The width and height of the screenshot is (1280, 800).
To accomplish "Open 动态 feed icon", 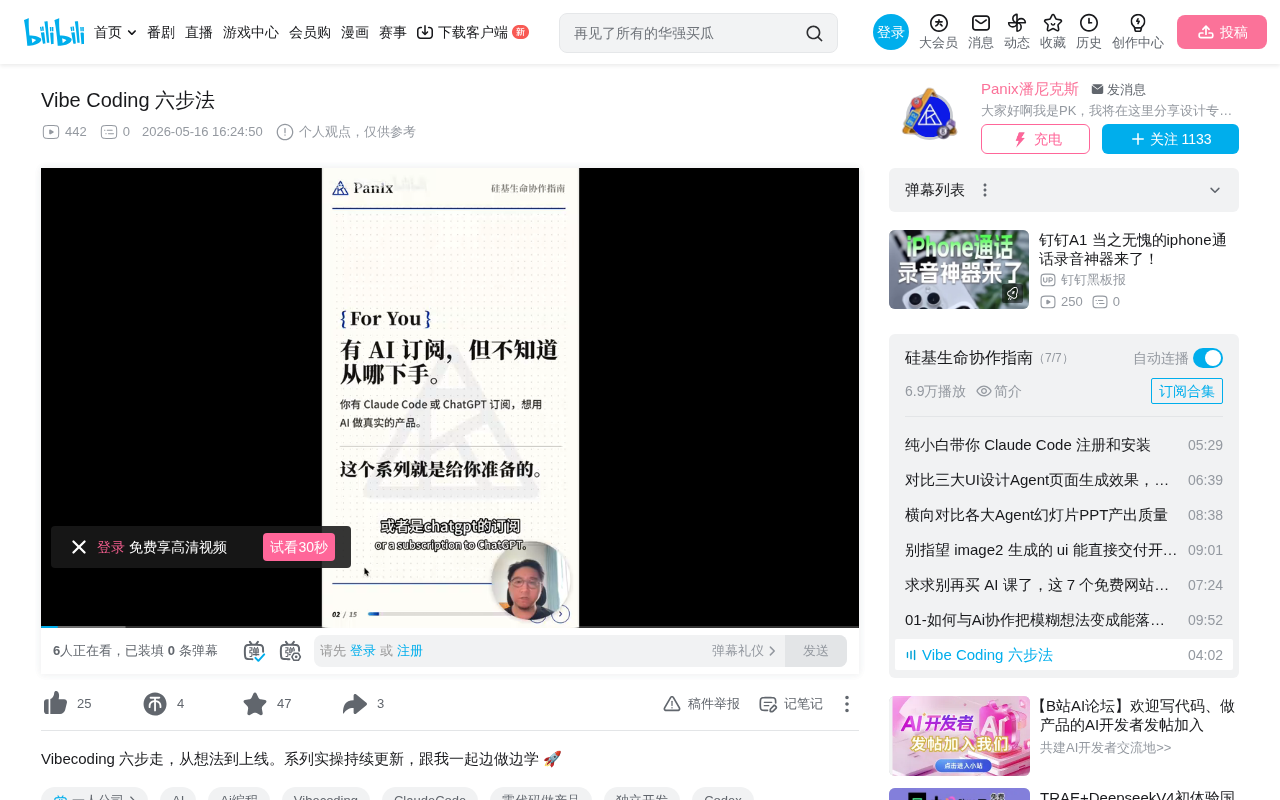I will click(1017, 32).
